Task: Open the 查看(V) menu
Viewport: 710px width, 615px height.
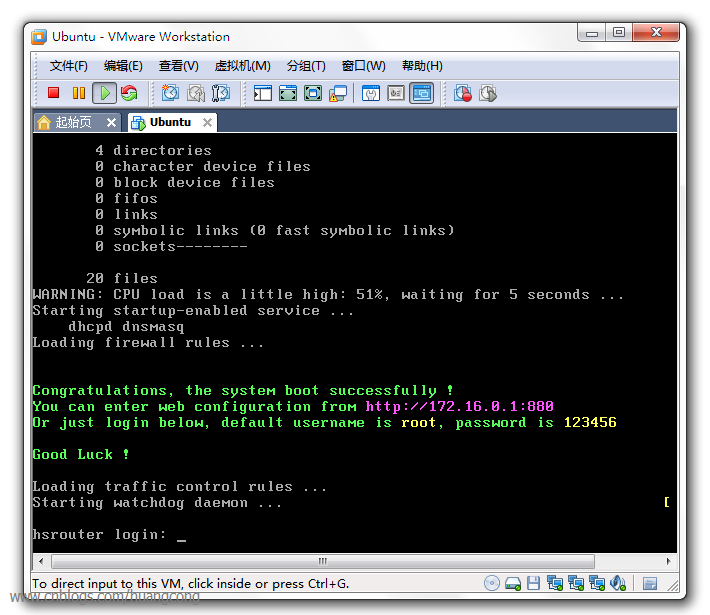Action: click(178, 66)
